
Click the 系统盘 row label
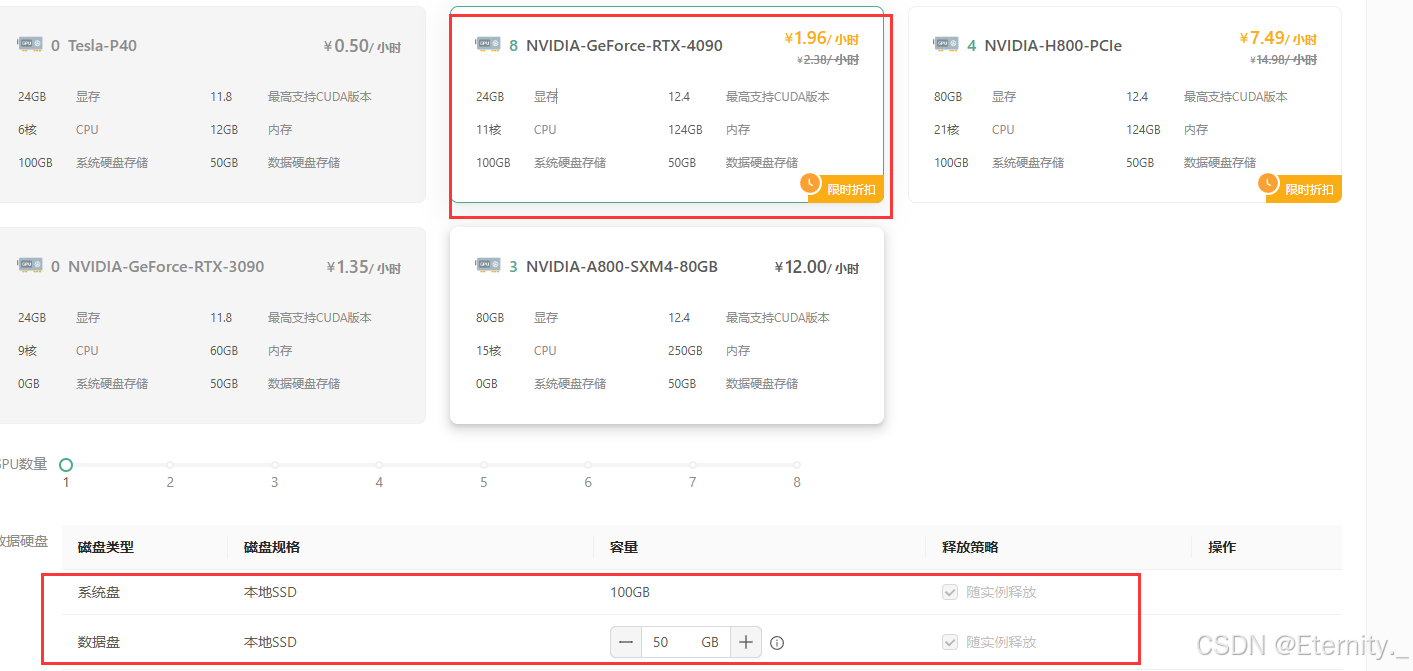point(99,592)
